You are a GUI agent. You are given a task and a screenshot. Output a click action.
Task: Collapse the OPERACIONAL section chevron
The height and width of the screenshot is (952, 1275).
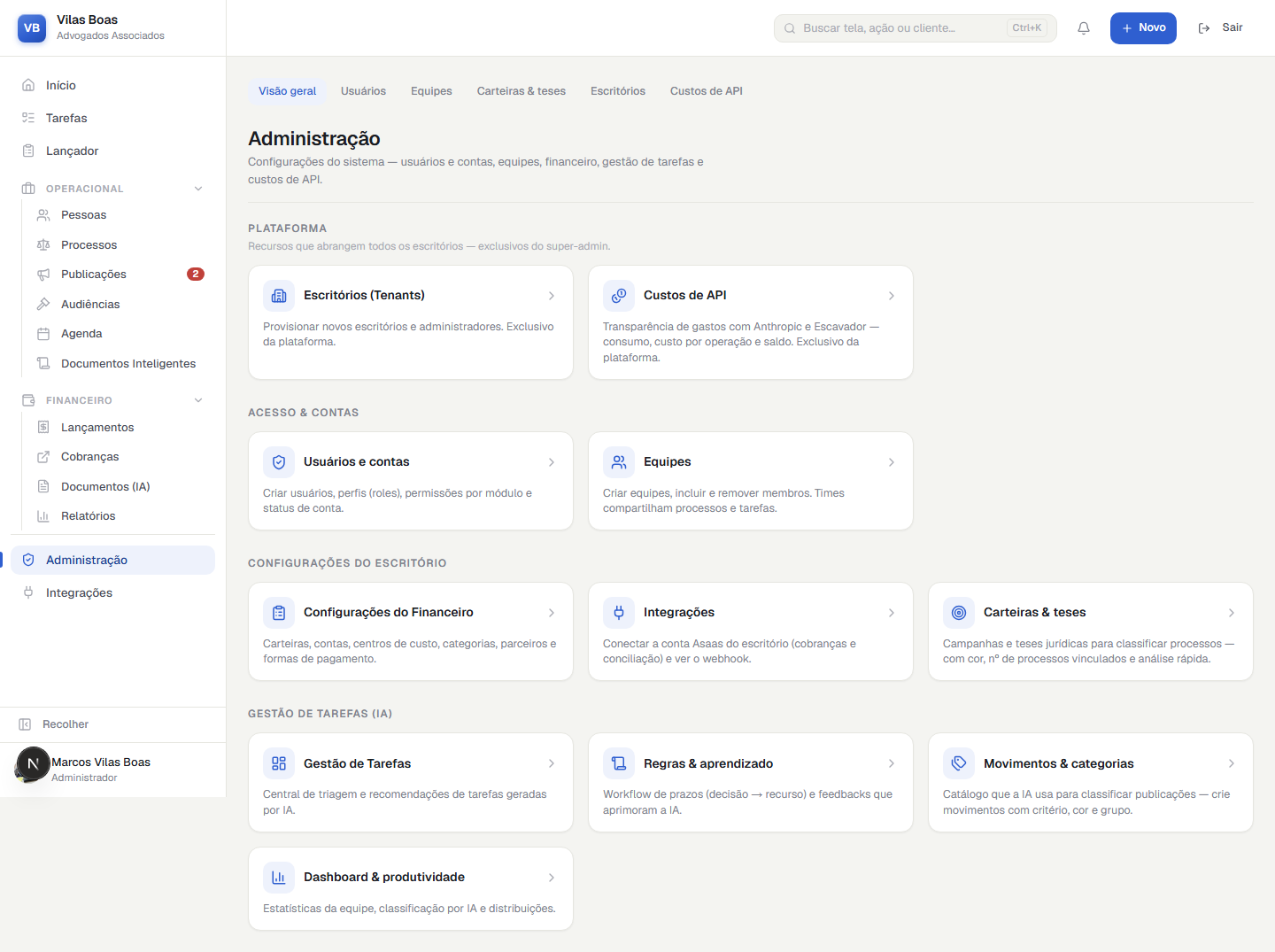click(198, 189)
